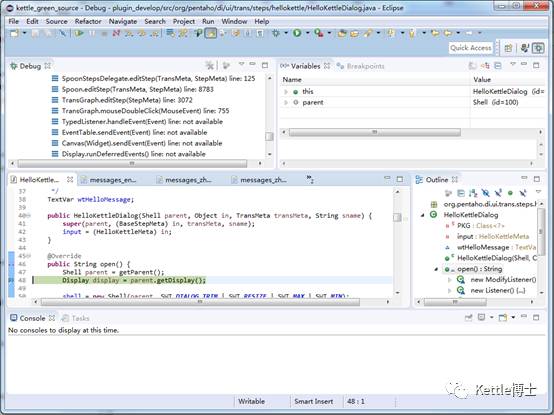Click the Drop to Frame toolbar icon
554x415 pixels.
point(170,33)
